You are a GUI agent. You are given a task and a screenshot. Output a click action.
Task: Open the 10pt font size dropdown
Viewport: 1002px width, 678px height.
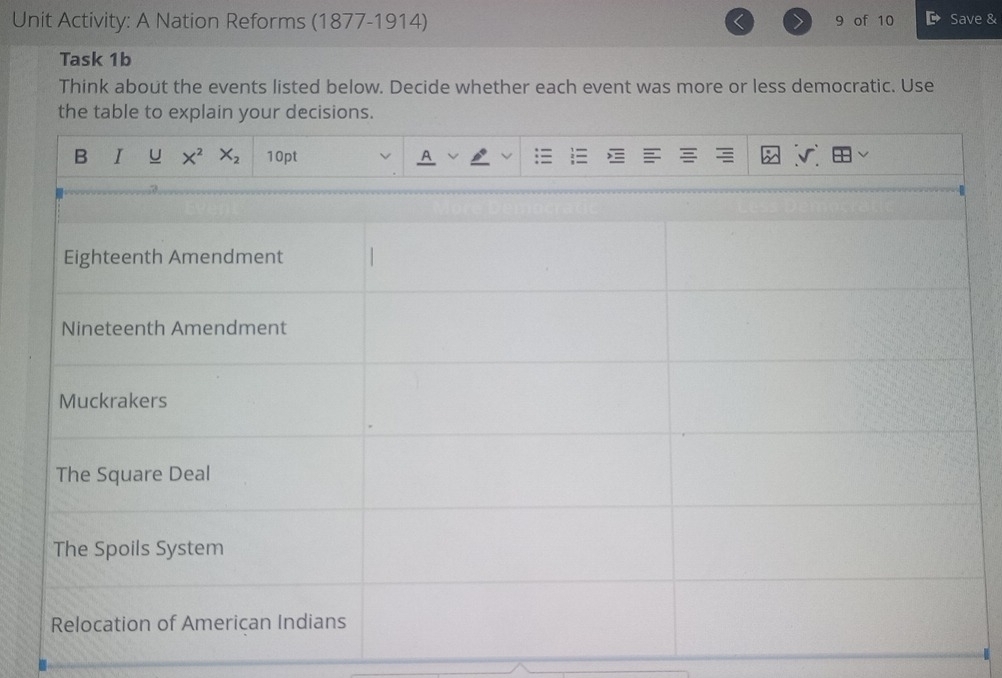click(329, 156)
